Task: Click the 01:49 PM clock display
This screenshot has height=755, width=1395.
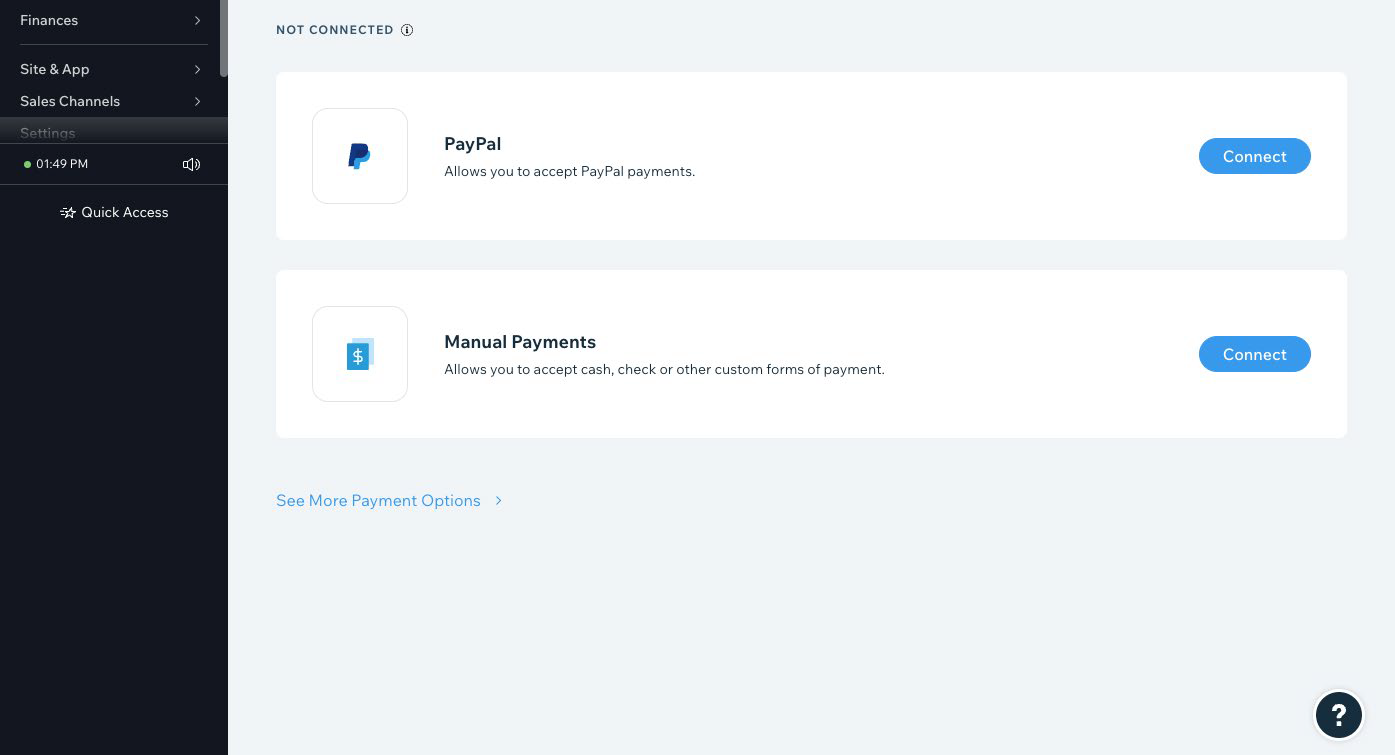Action: click(62, 164)
